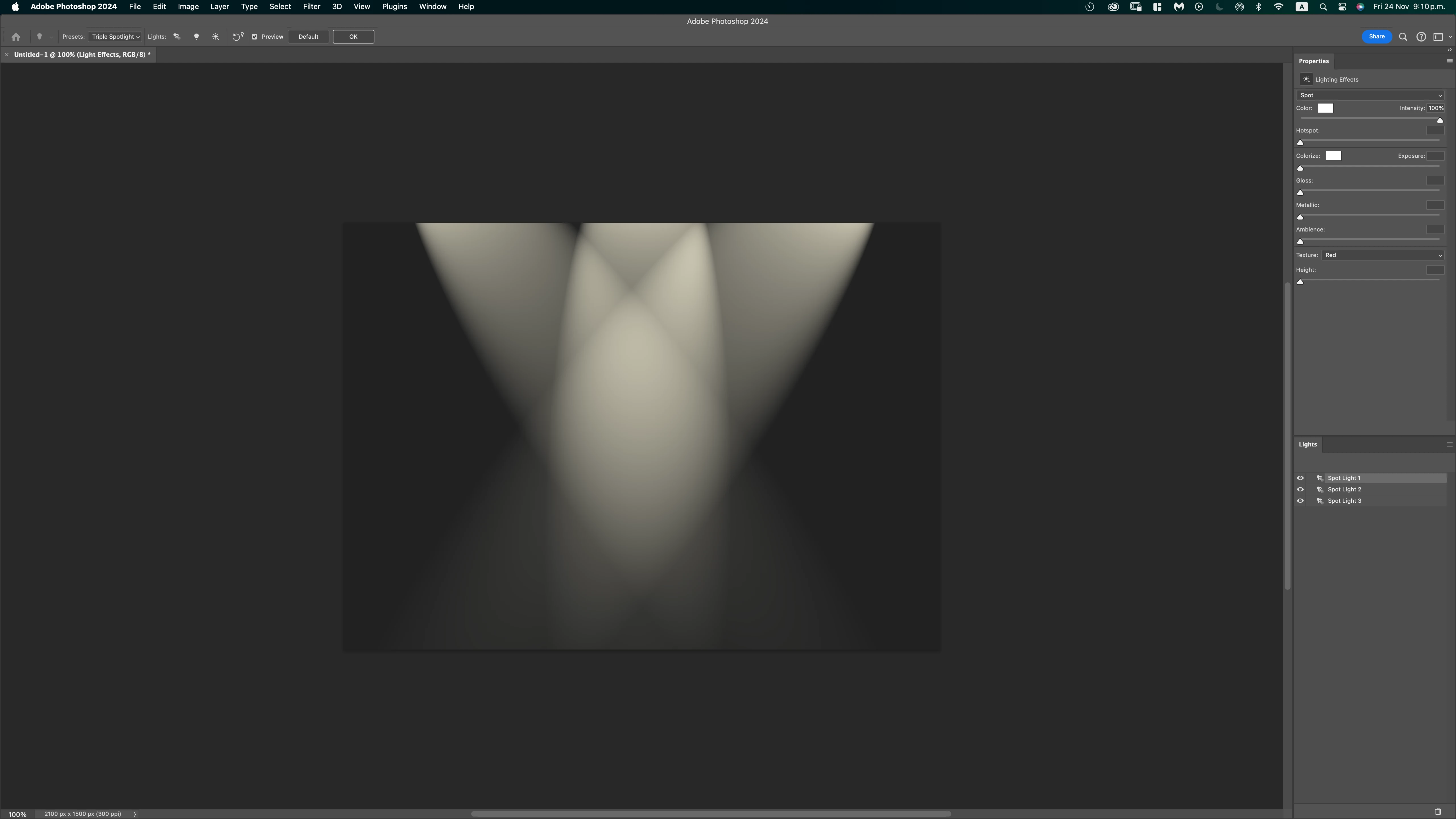This screenshot has height=819, width=1456.
Task: Open the Spot light type dropdown
Action: [1370, 96]
